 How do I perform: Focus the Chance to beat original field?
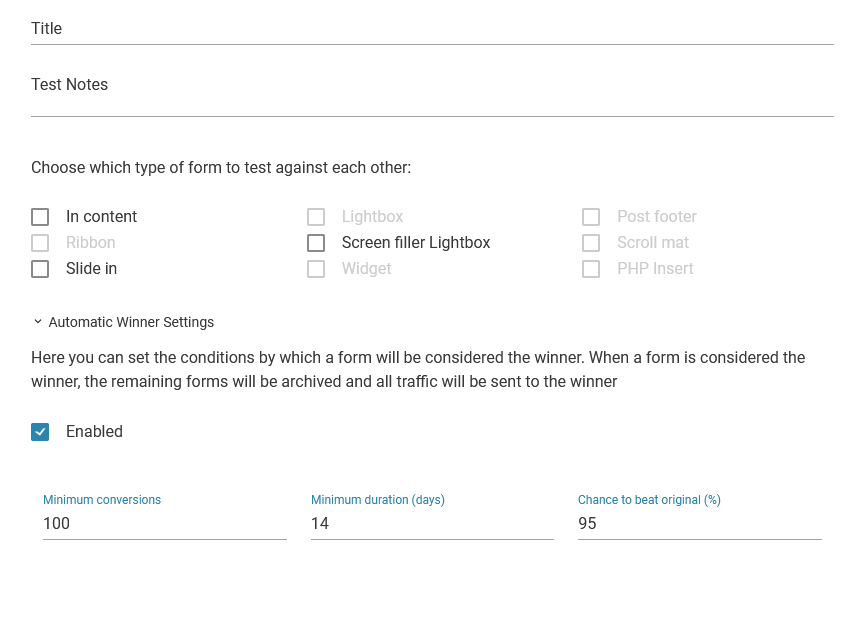coord(699,524)
